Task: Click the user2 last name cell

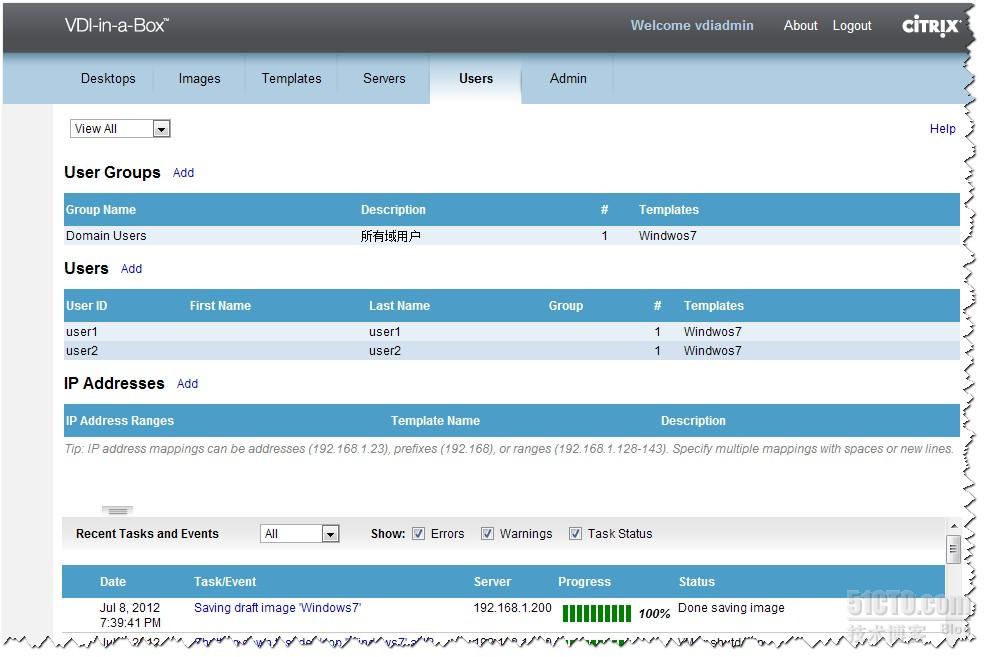Action: point(384,350)
